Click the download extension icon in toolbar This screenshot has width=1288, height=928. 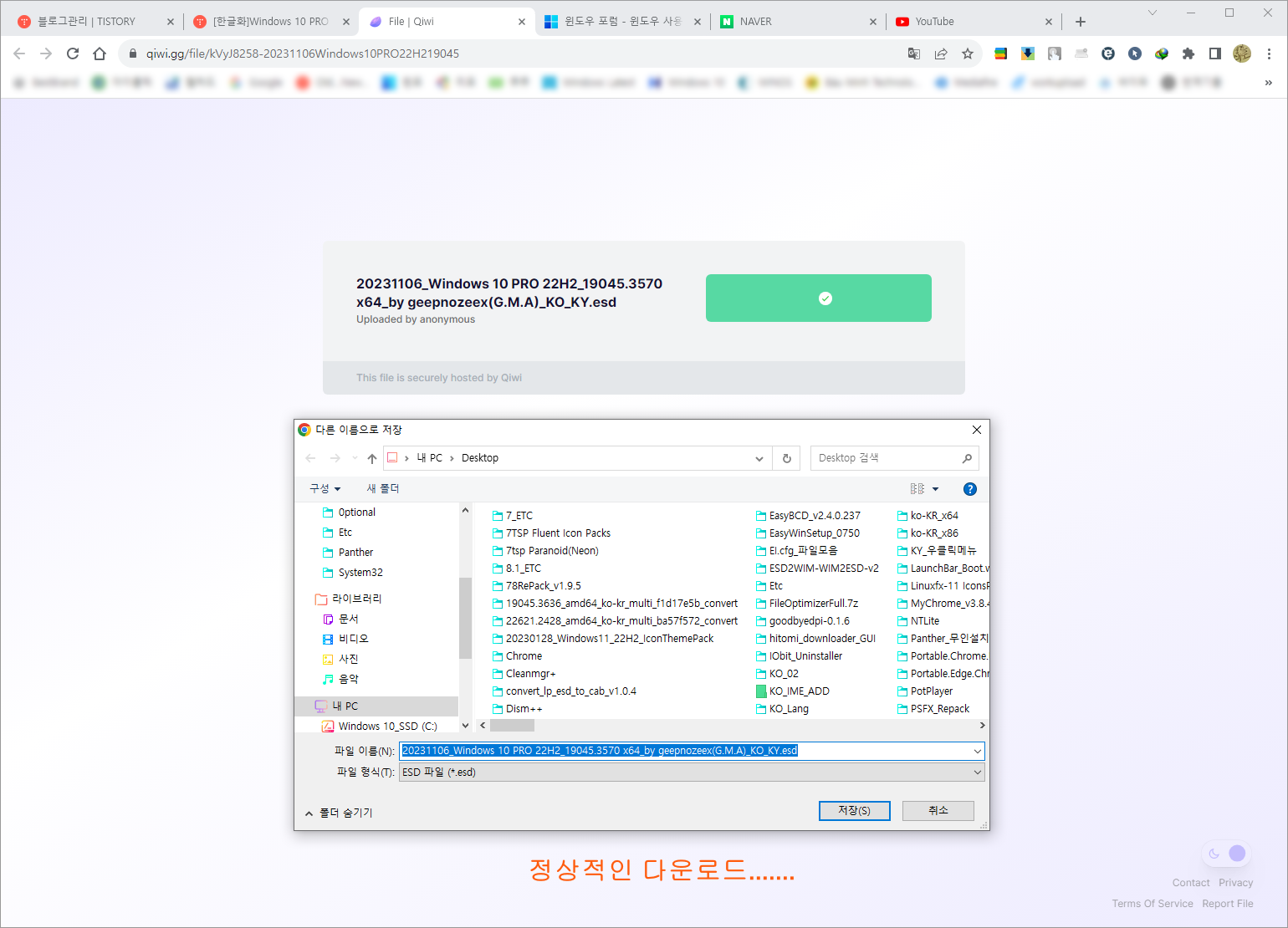coord(1028,54)
